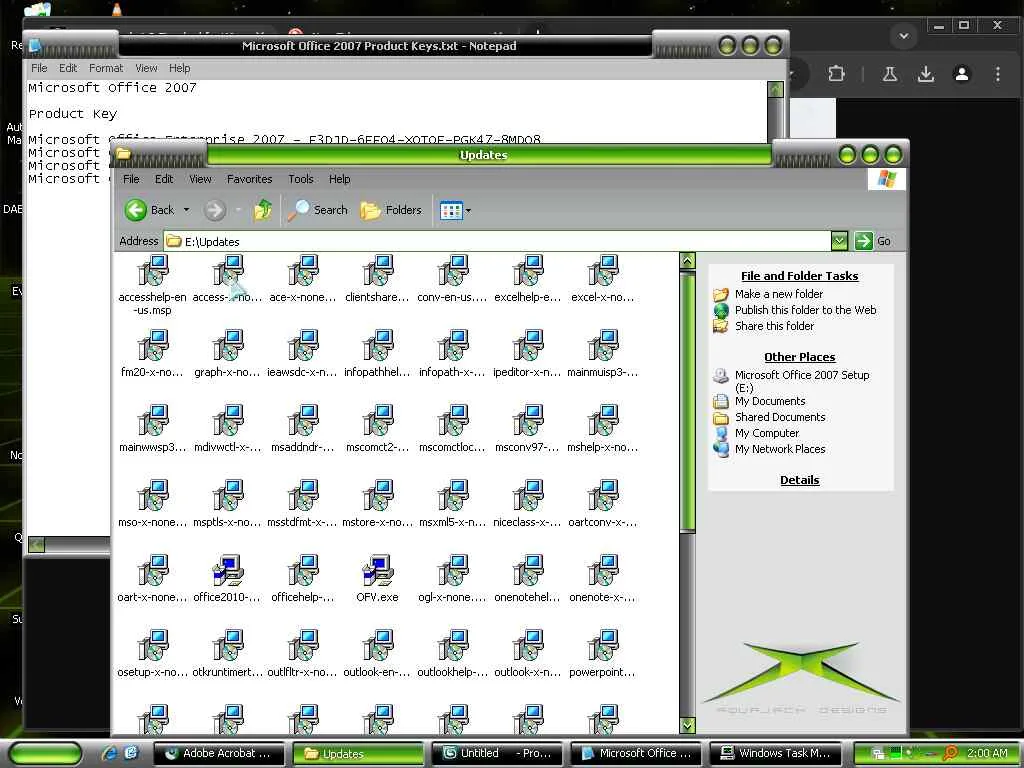Click Publish this folder to the Web

tap(805, 310)
